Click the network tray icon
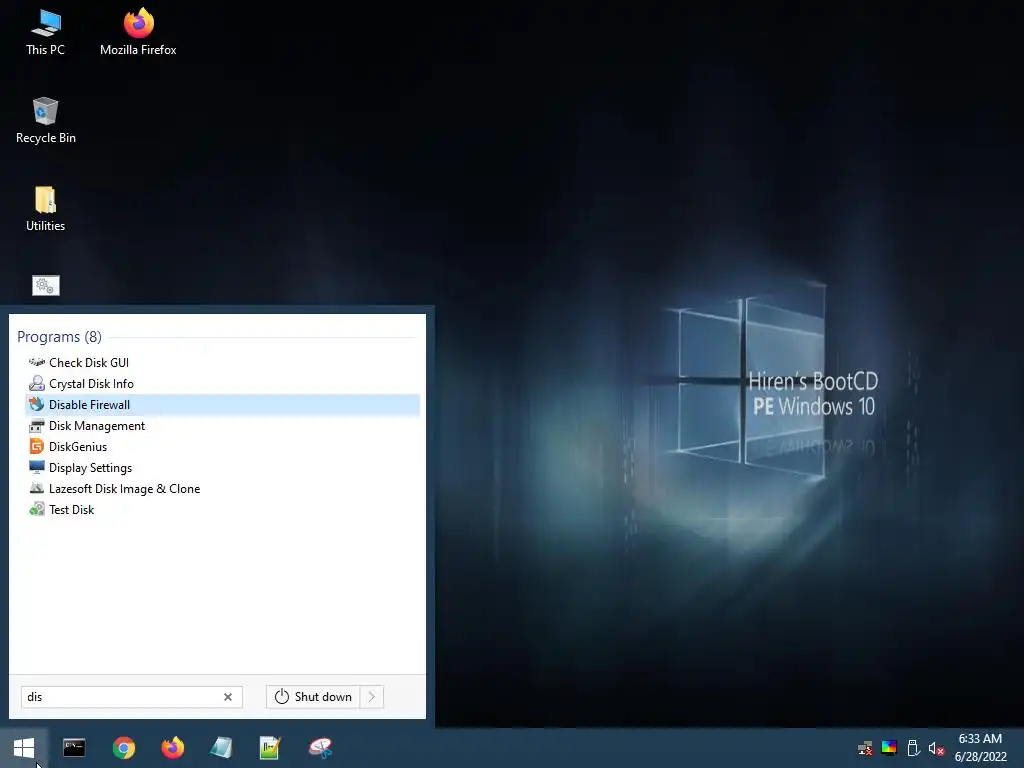Image resolution: width=1024 pixels, height=768 pixels. [x=865, y=748]
